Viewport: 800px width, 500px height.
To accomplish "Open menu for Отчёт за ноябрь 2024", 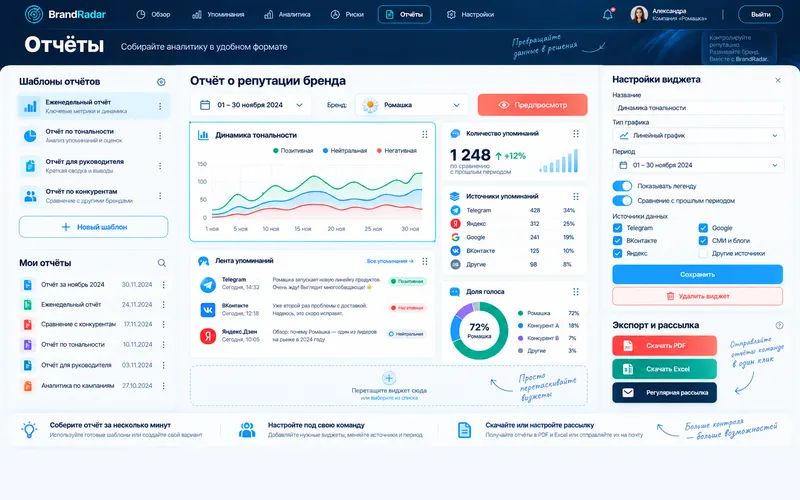I will [x=164, y=285].
